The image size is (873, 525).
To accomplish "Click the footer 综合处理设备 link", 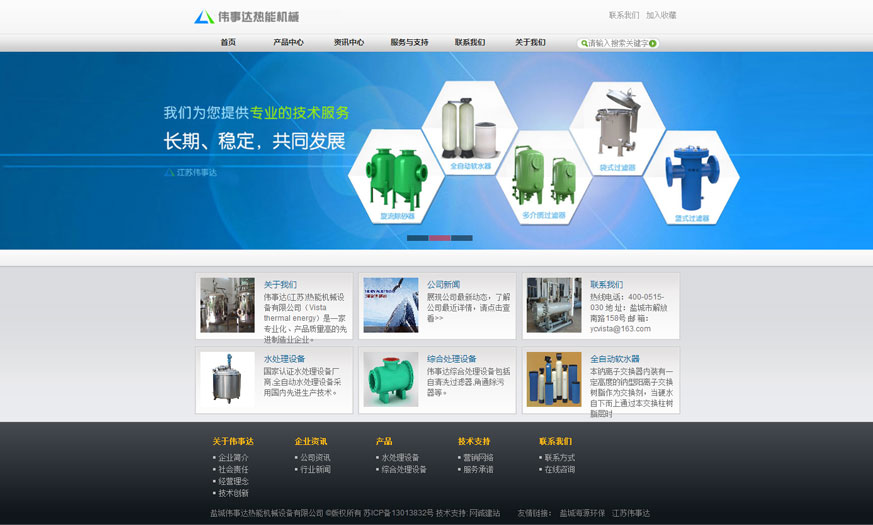I will (404, 469).
